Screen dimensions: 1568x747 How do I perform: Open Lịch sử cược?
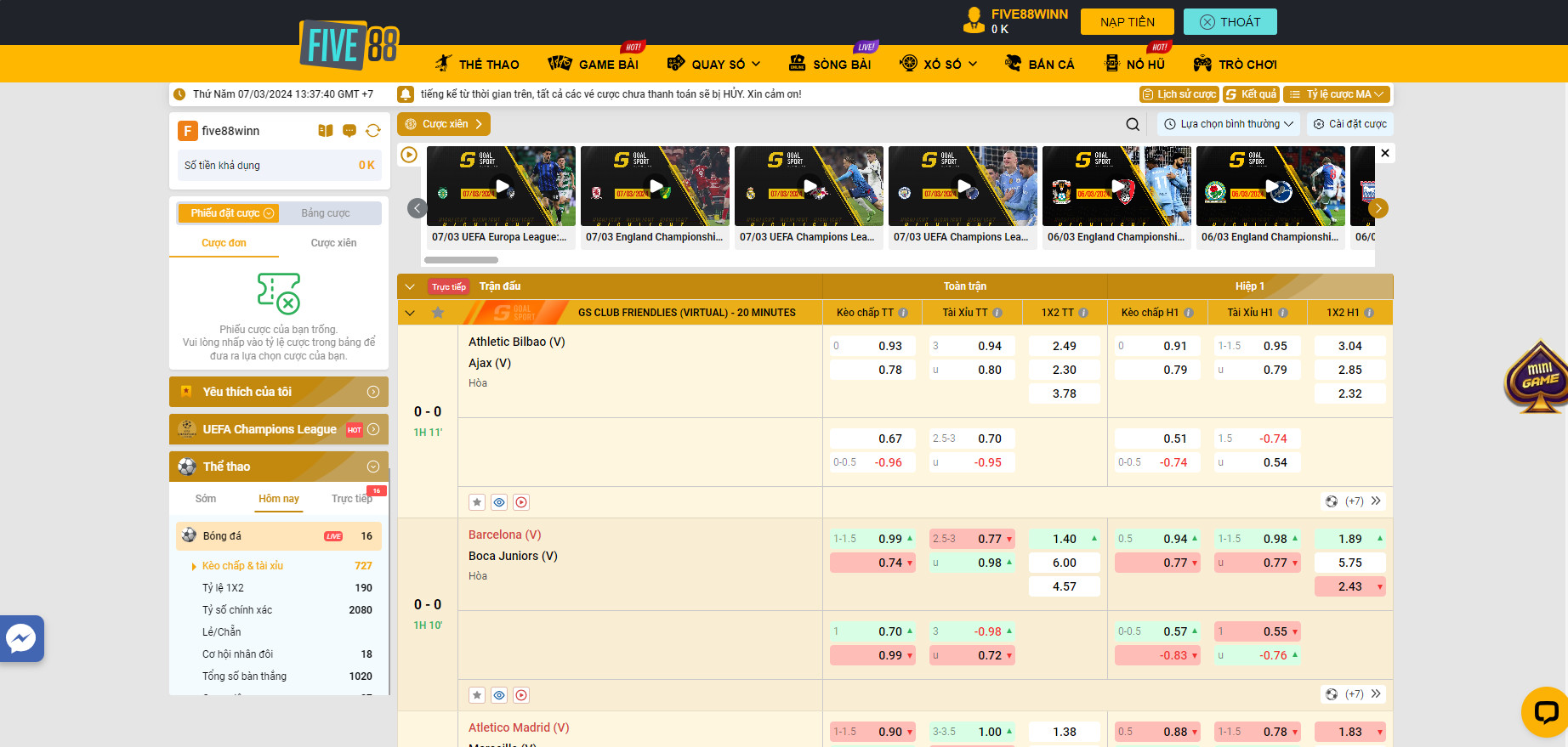click(1179, 94)
